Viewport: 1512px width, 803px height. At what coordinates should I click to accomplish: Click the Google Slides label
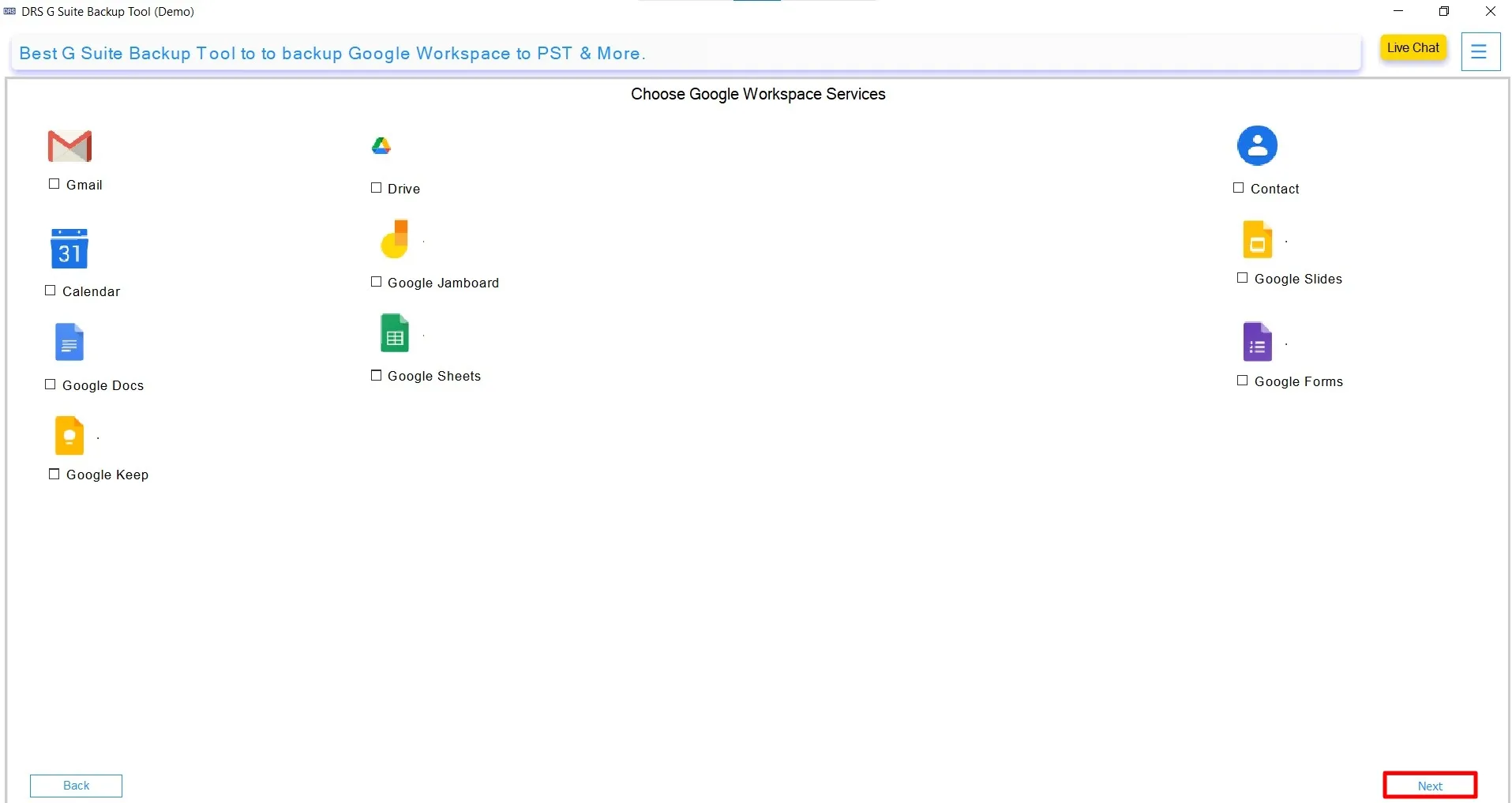1299,279
